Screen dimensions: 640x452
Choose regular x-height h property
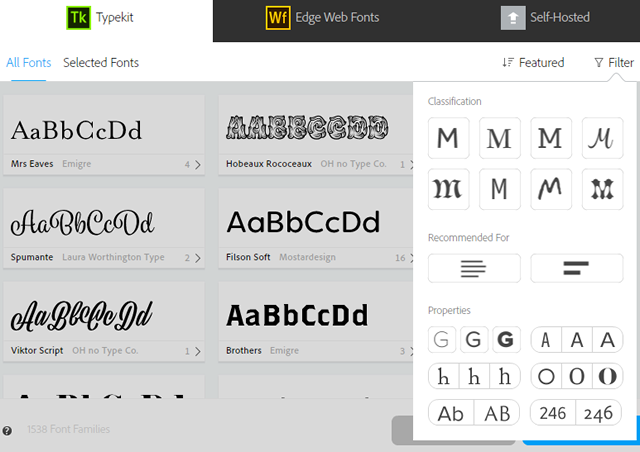coord(474,376)
